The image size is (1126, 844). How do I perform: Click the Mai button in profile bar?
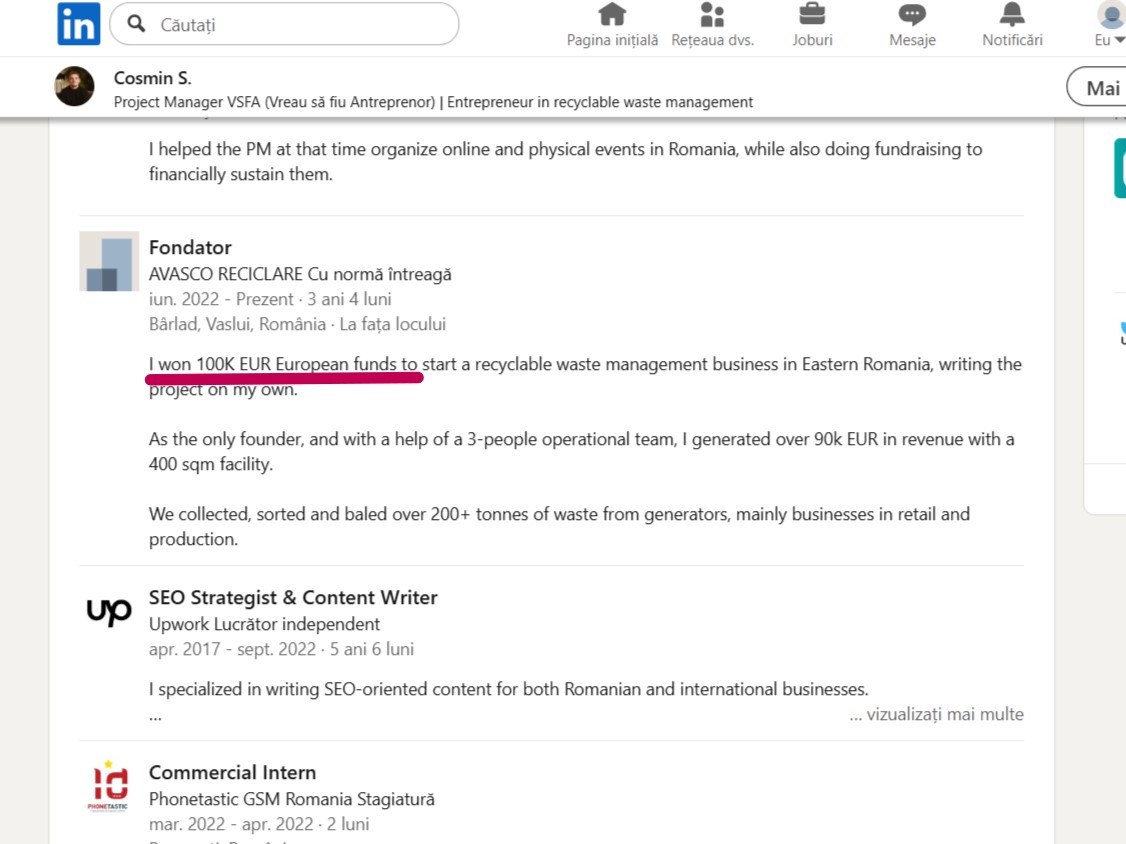[1099, 87]
